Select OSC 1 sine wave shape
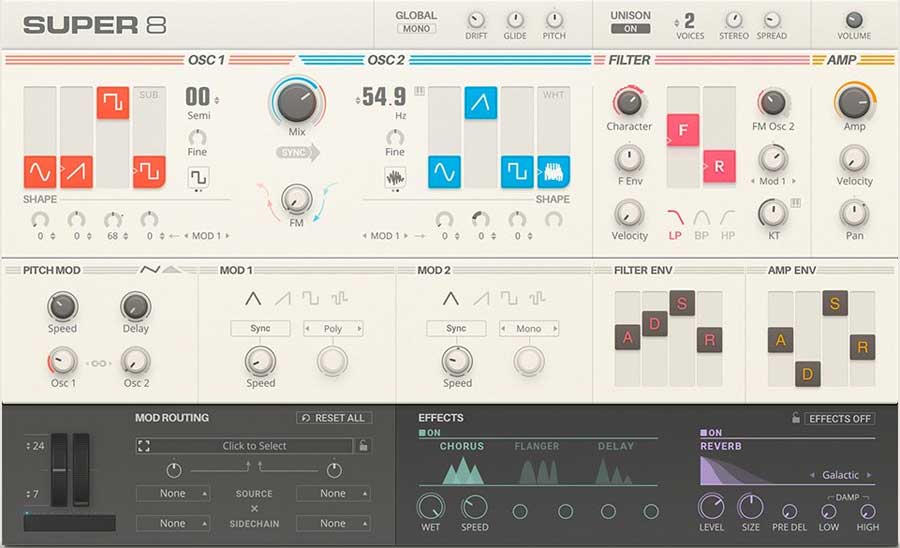Screen dimensions: 900x548 point(40,172)
